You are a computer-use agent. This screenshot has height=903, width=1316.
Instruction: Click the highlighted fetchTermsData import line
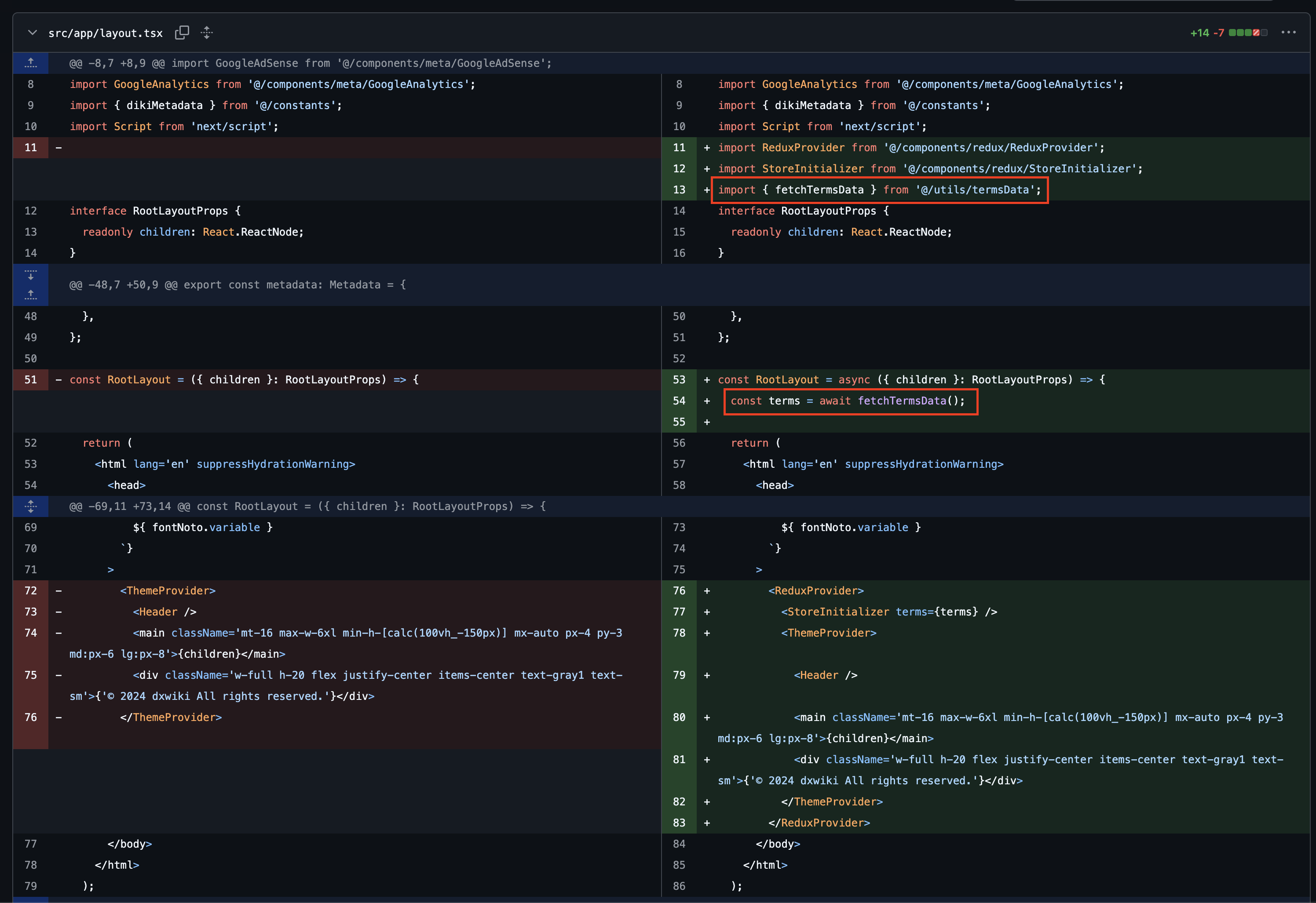pyautogui.click(x=879, y=190)
